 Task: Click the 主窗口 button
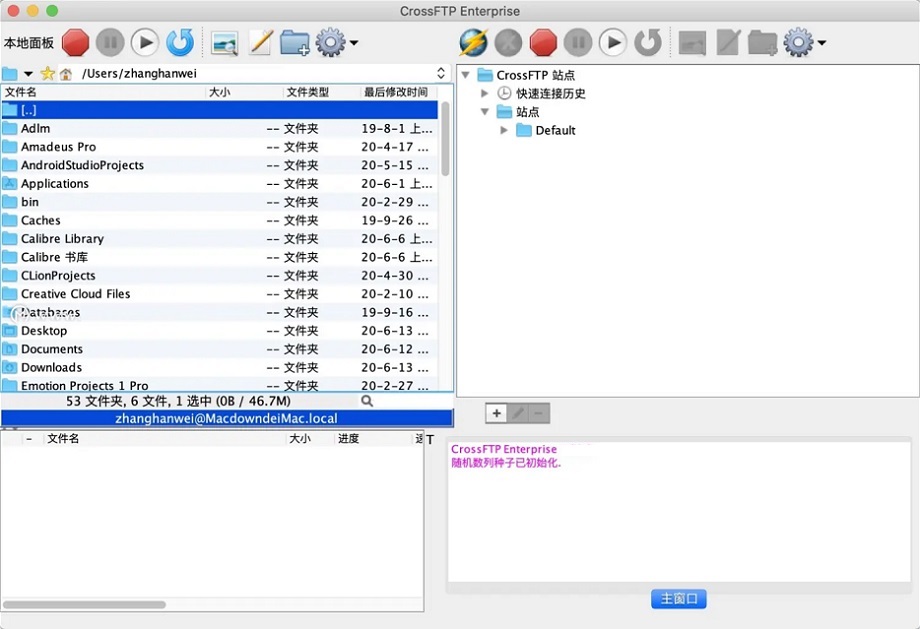(679, 599)
